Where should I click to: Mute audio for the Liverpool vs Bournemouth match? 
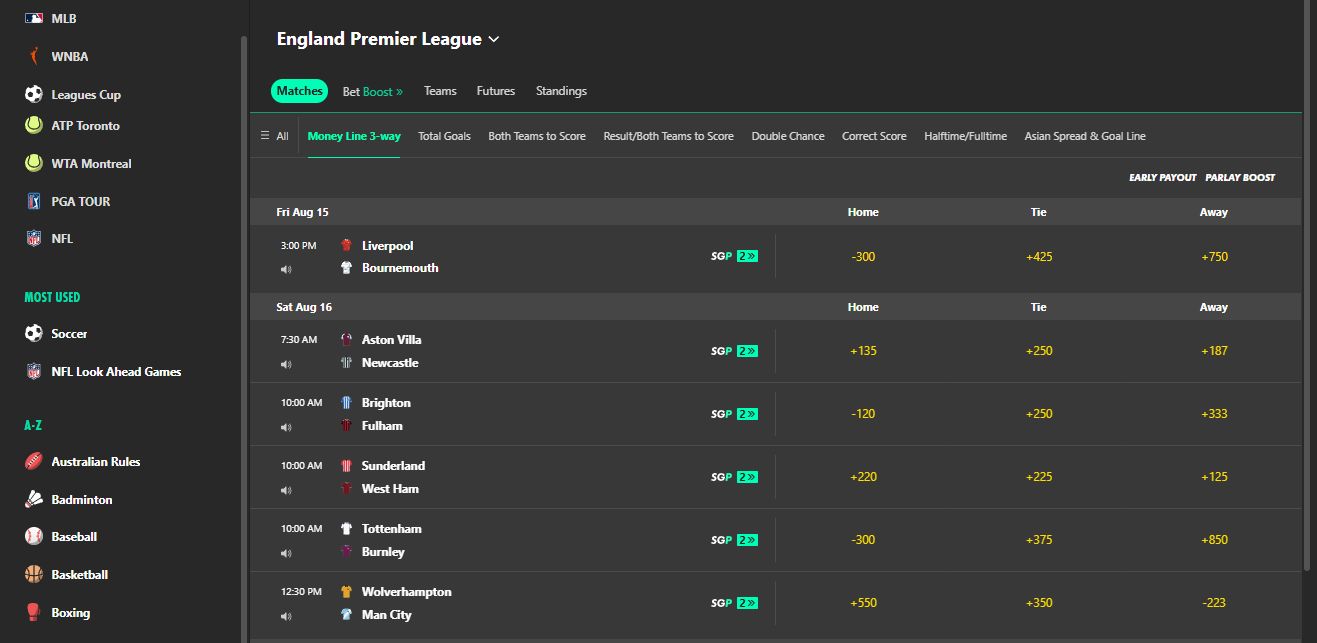(x=287, y=269)
